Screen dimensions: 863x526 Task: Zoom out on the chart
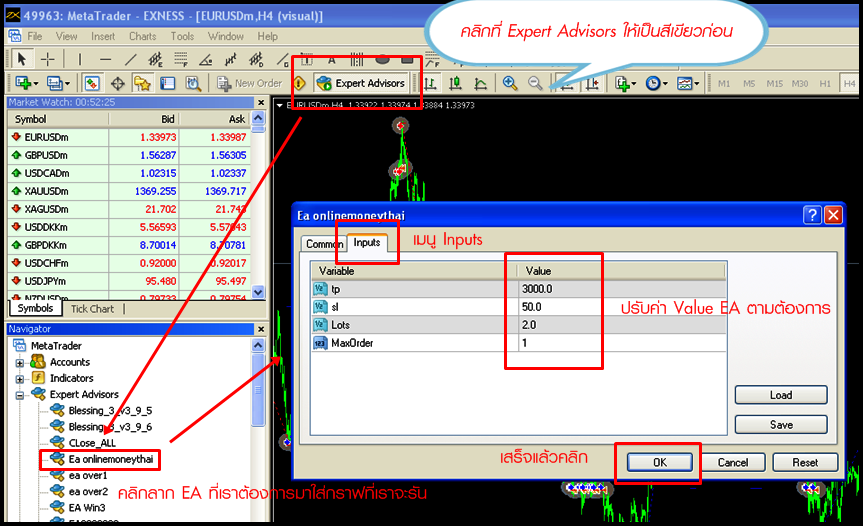coord(535,83)
